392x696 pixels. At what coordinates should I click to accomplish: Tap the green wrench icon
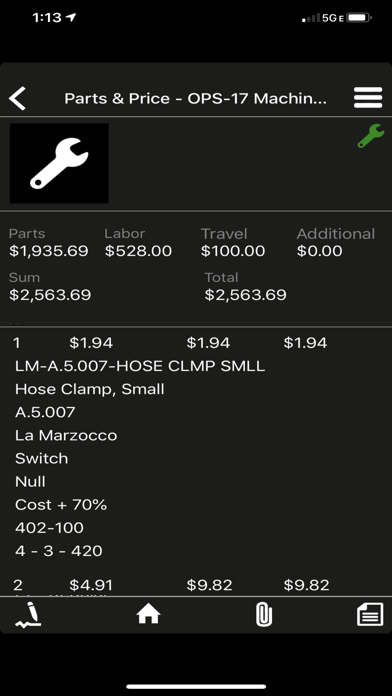point(371,136)
